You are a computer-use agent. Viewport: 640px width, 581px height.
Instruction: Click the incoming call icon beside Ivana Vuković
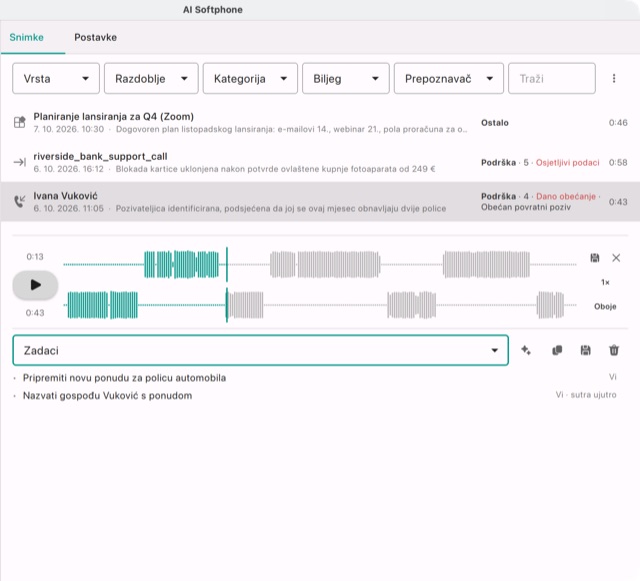(x=20, y=201)
